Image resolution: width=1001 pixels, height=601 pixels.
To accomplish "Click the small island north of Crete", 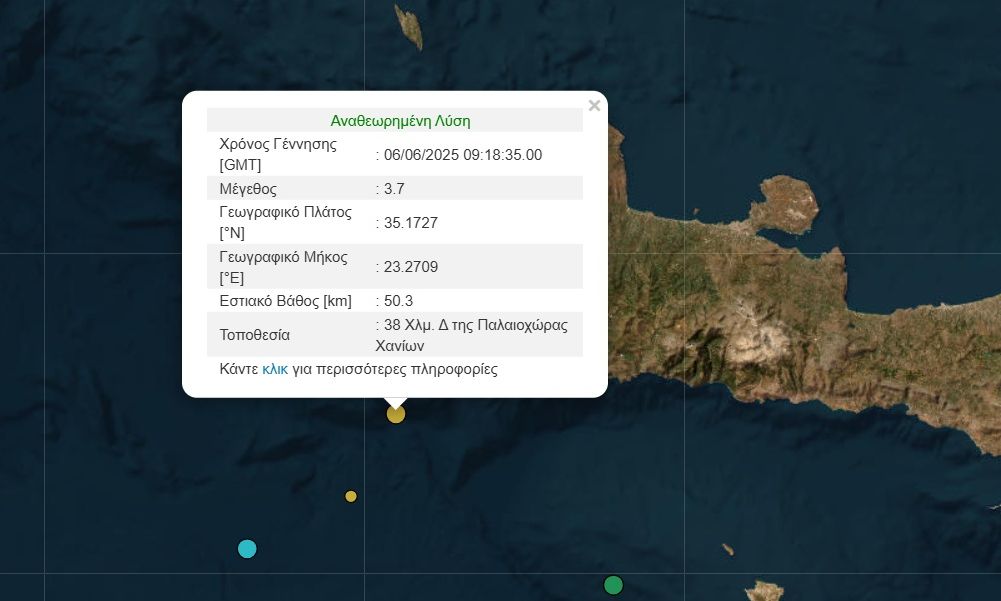I will [x=412, y=27].
